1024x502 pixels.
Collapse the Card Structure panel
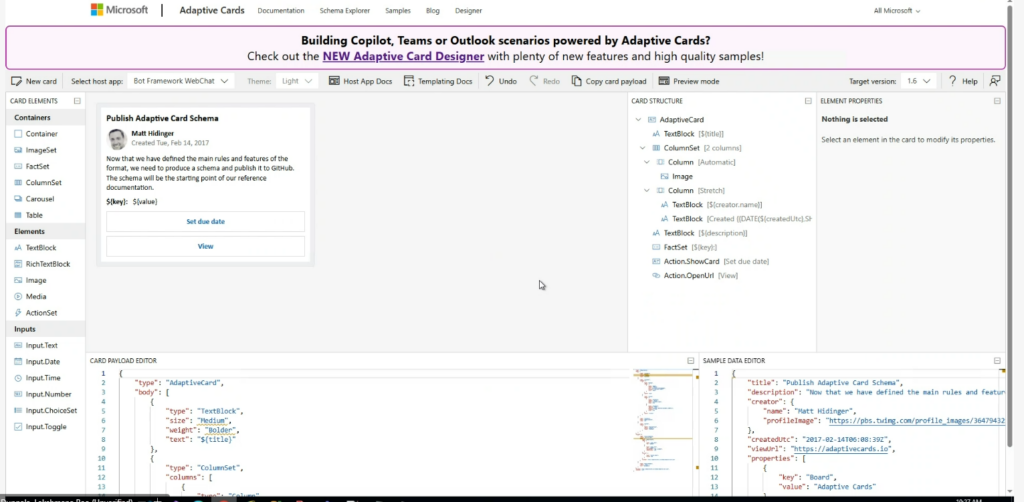[x=808, y=101]
